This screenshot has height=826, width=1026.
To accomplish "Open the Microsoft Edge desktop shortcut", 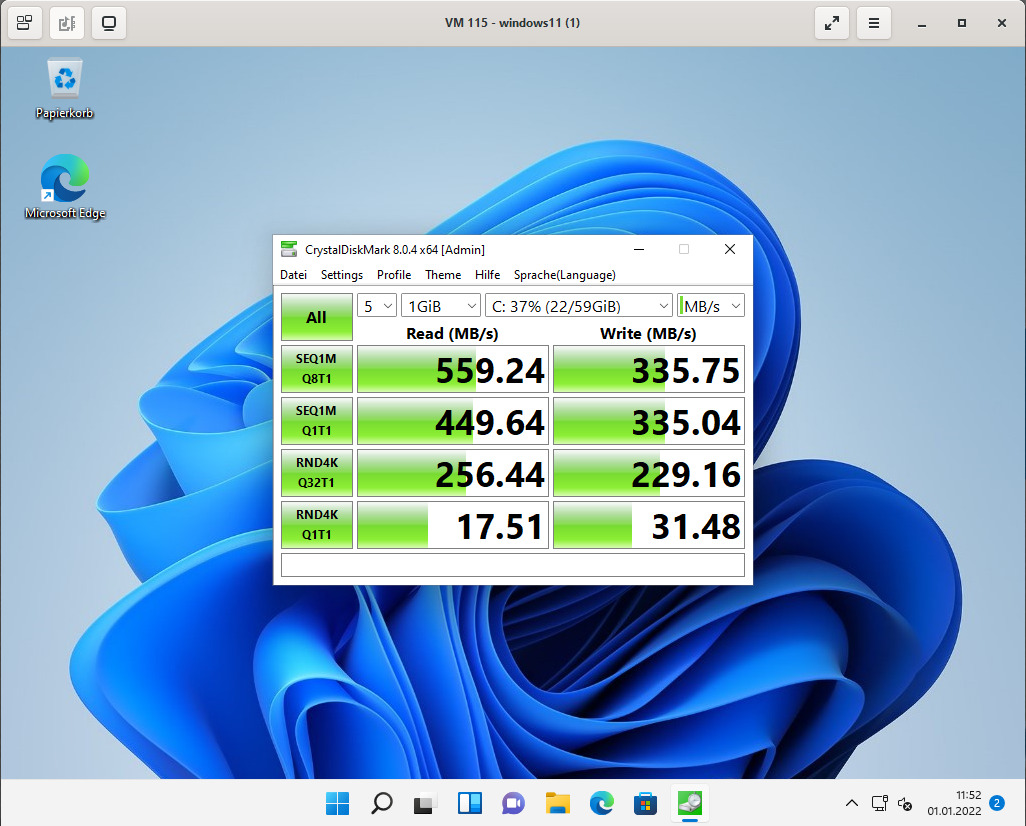I will [65, 187].
